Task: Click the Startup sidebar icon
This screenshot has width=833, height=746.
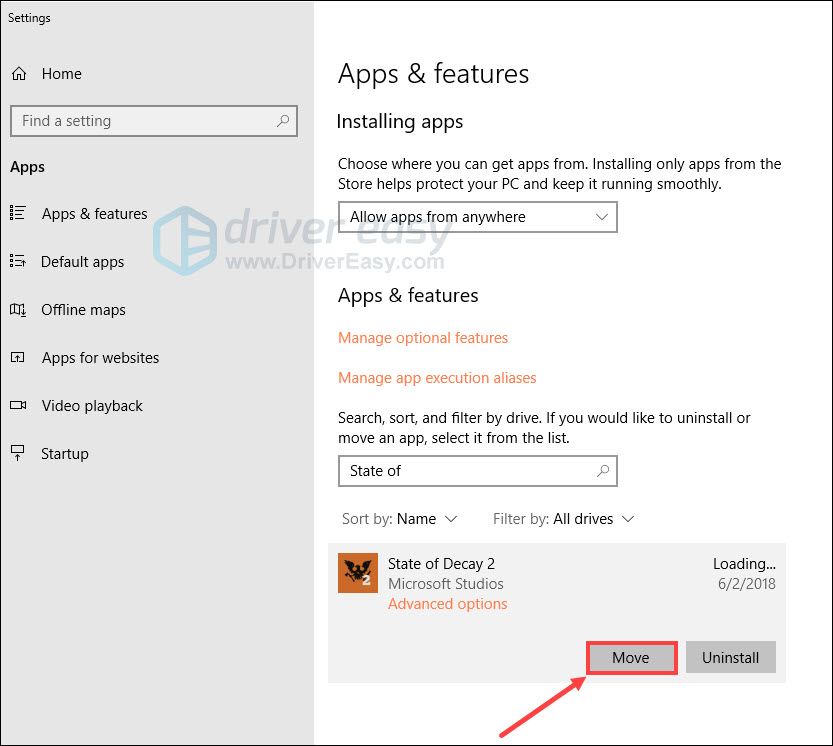Action: pos(18,454)
